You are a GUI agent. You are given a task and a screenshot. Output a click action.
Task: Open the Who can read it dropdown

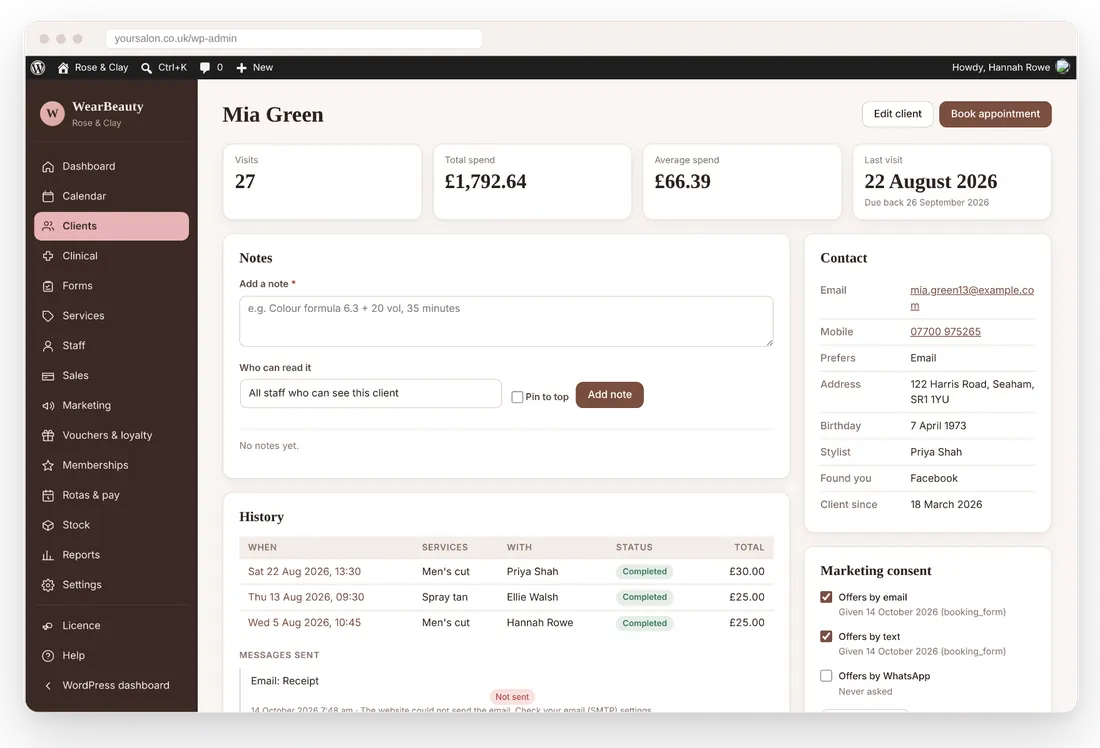[x=370, y=394]
